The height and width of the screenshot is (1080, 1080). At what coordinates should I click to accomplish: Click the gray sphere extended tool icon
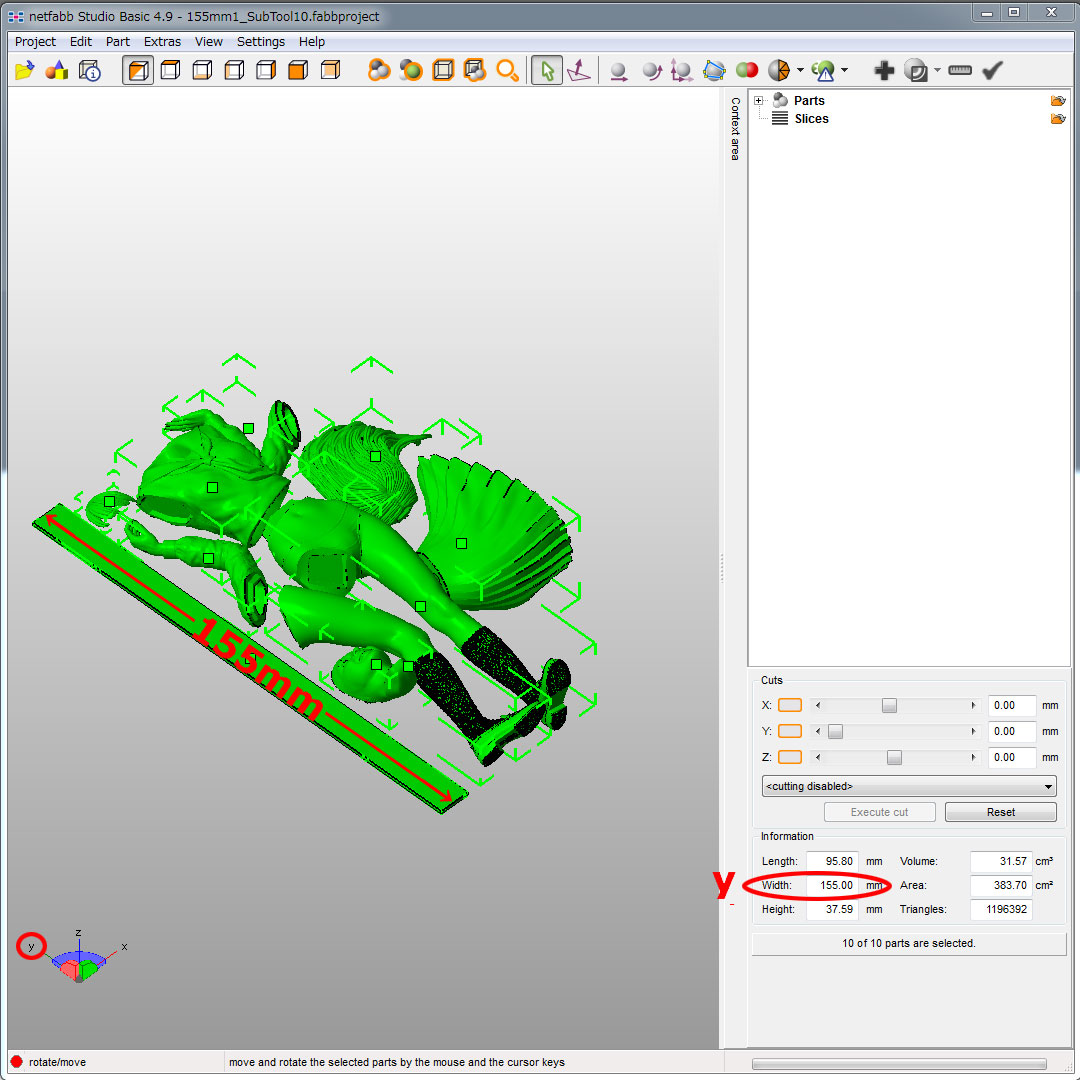tap(916, 70)
